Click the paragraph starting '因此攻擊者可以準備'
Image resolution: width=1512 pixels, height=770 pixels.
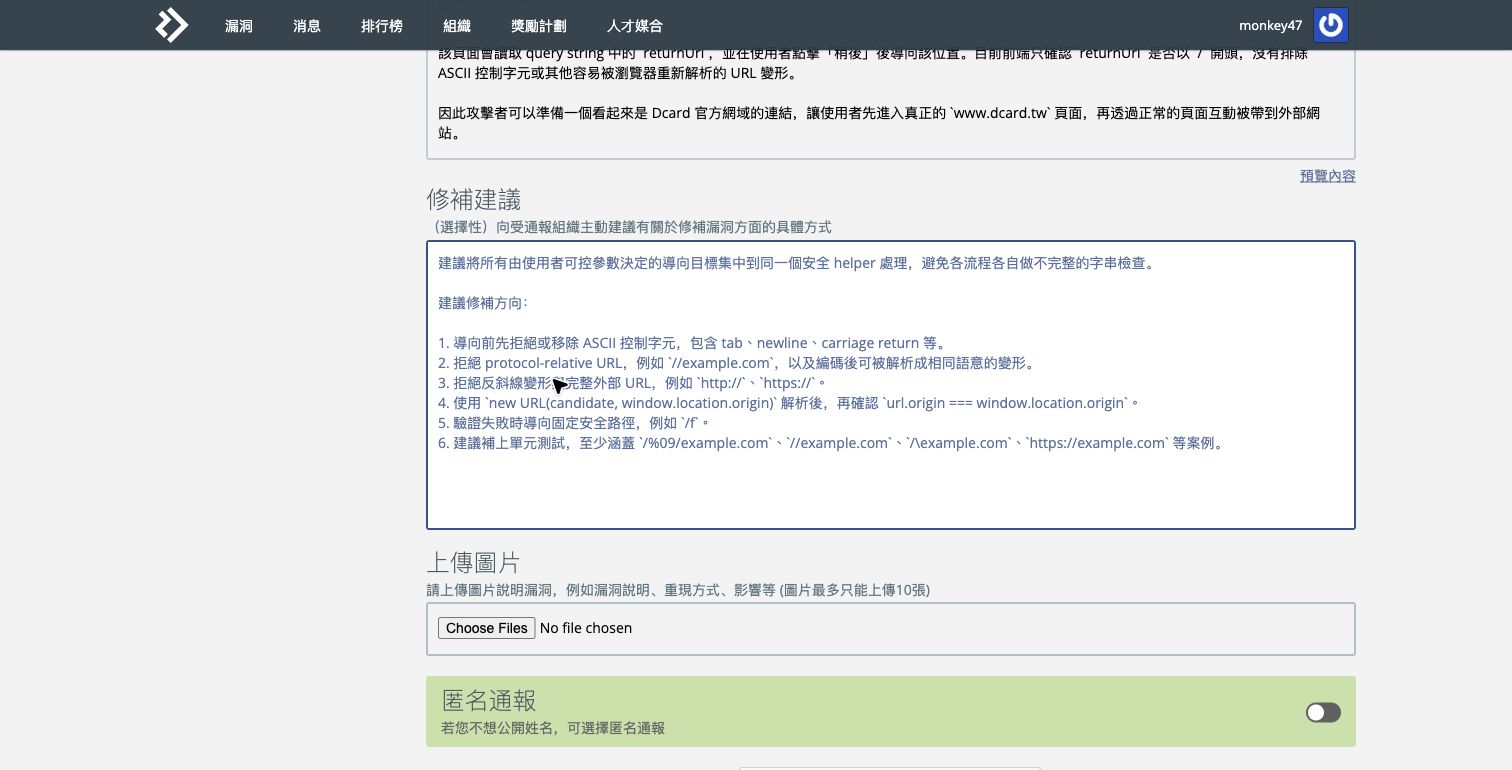click(880, 123)
